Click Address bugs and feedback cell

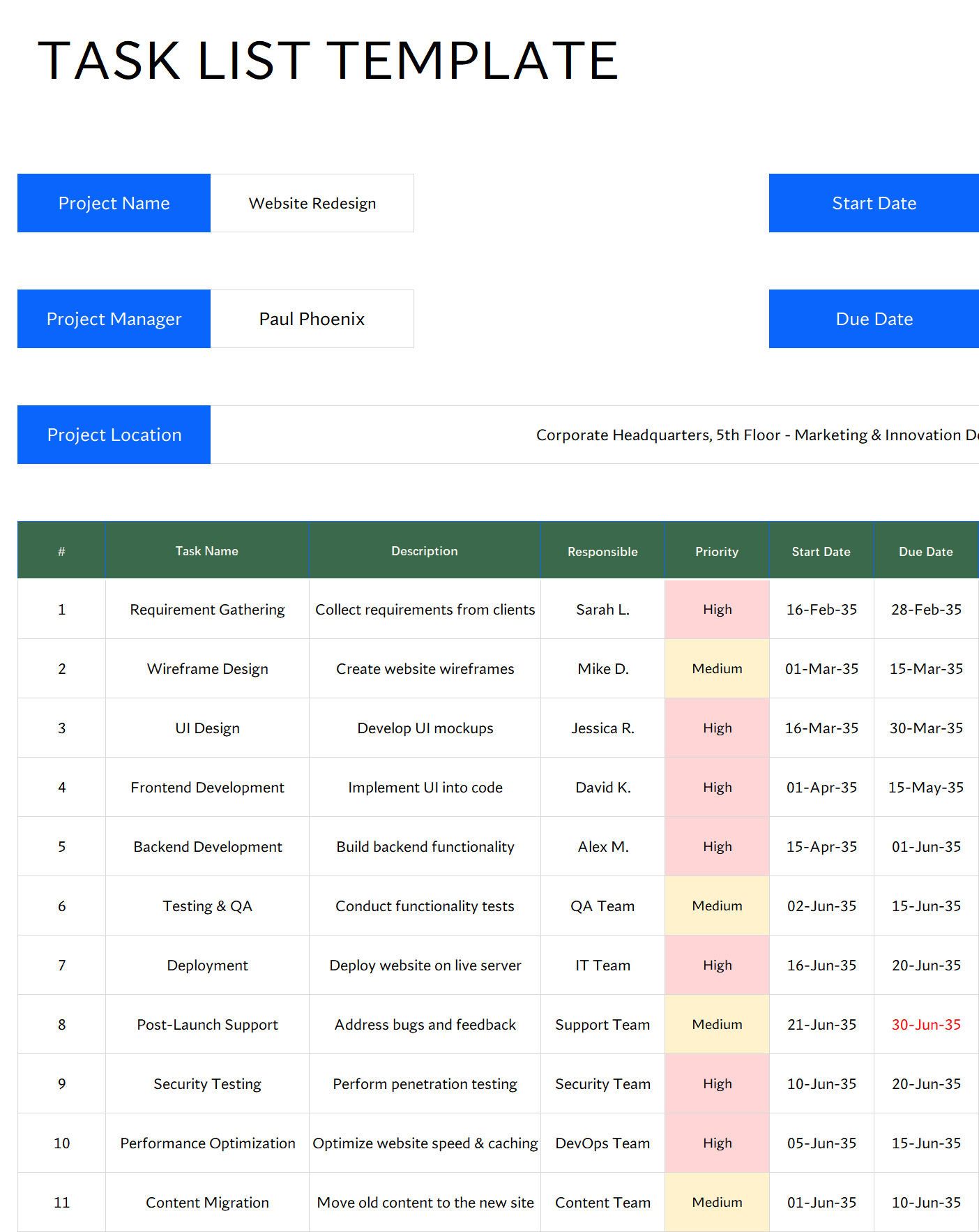pyautogui.click(x=425, y=1025)
